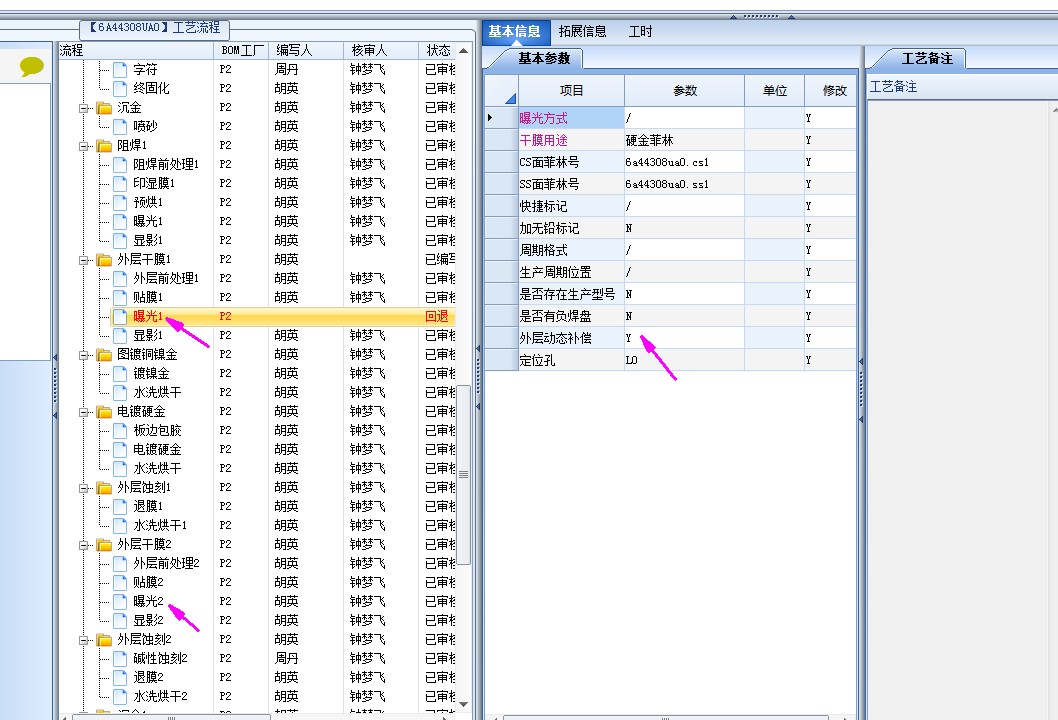This screenshot has height=720, width=1058.
Task: Click the 工艺备注 text area label
Action: [893, 86]
